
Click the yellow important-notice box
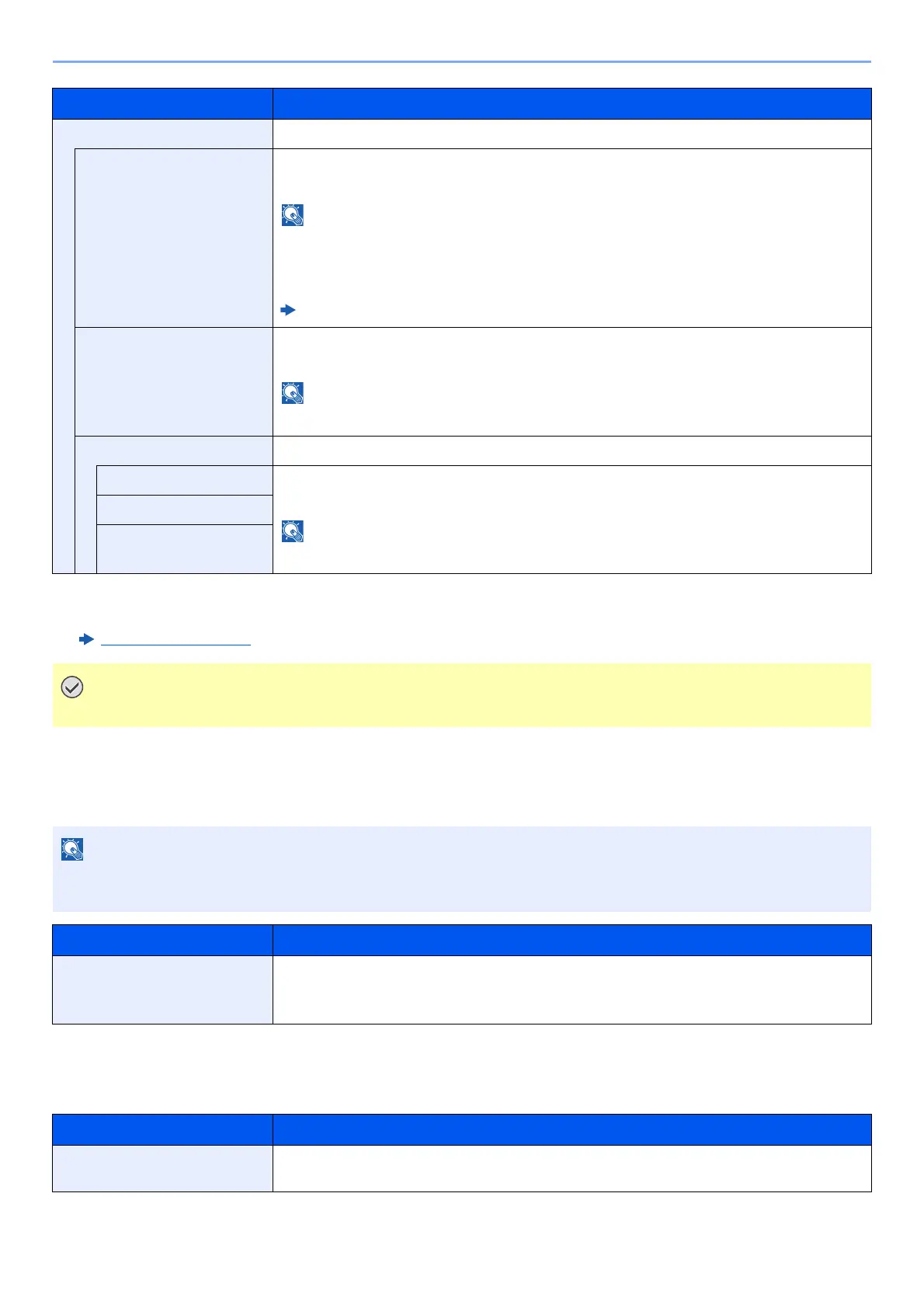[x=462, y=695]
